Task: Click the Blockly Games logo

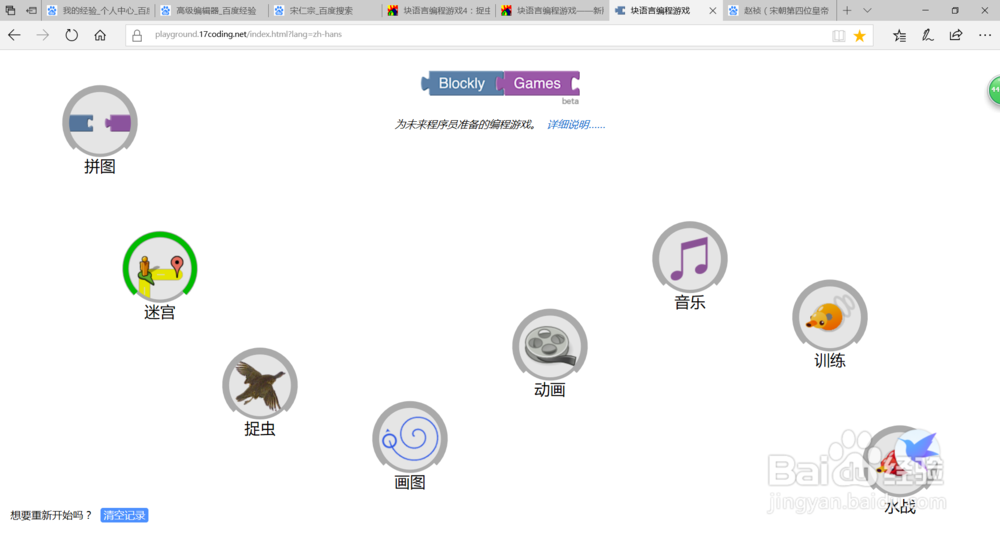Action: click(x=501, y=84)
